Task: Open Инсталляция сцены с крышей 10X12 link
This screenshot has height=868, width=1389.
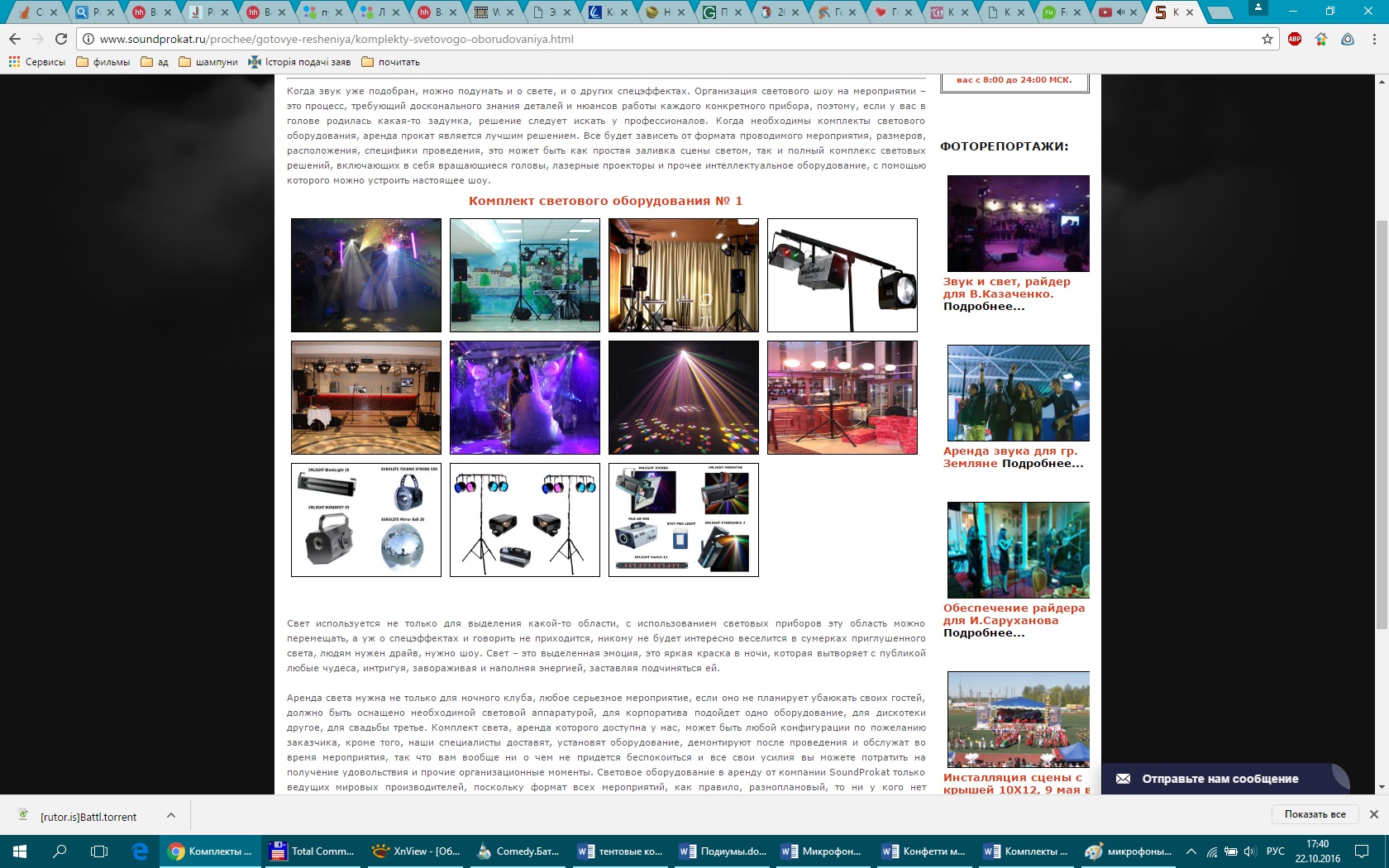Action: tap(1016, 783)
